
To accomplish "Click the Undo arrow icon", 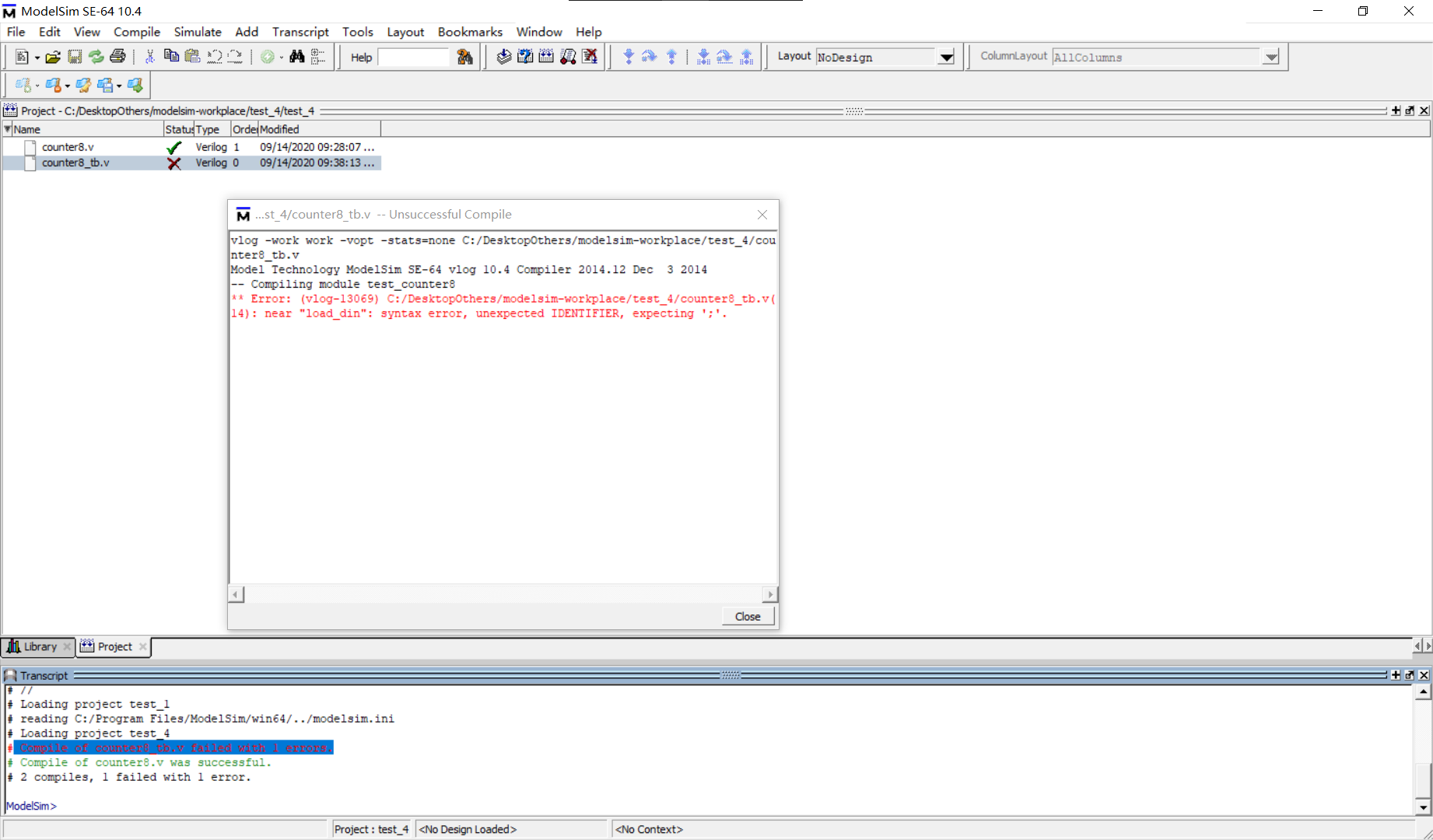I will [214, 57].
